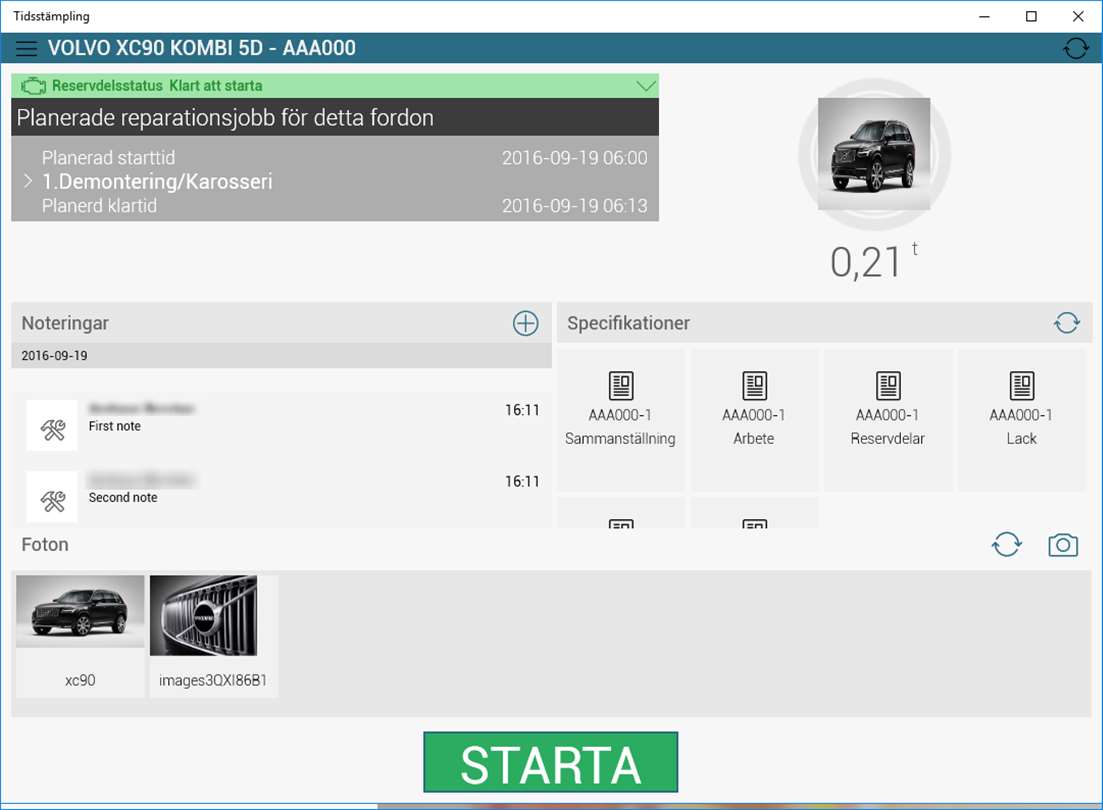Open the xc90 photo thumbnail
Screen dimensions: 1103x810
(x=80, y=636)
